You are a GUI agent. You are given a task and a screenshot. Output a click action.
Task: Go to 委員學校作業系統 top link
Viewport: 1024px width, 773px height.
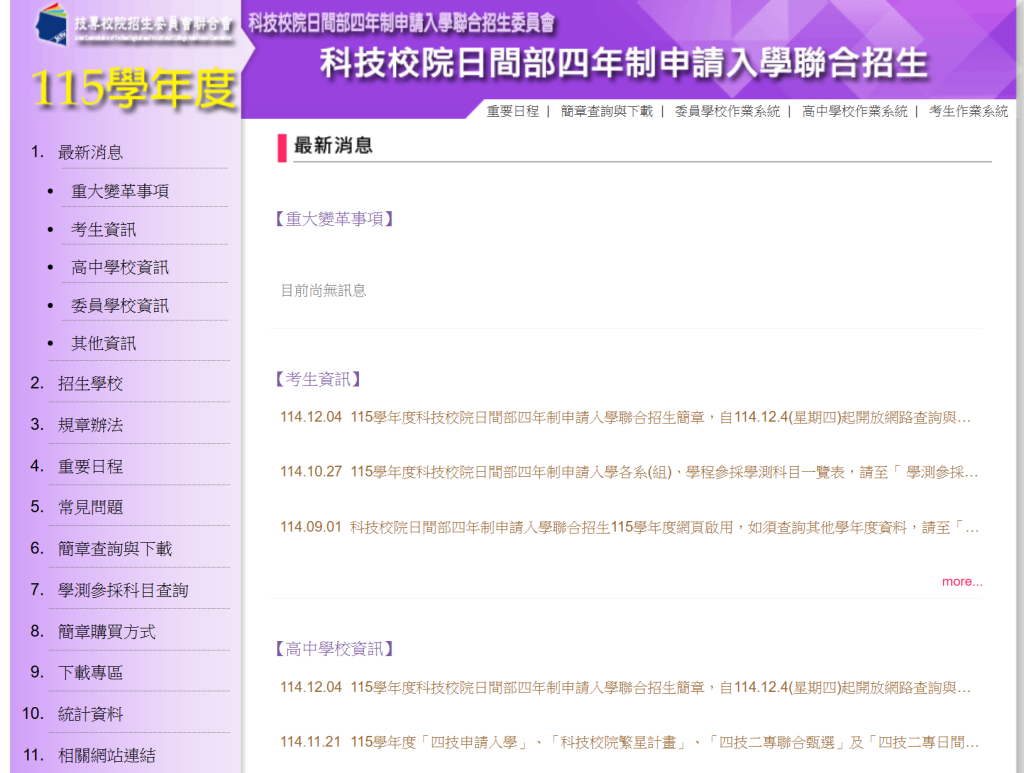pos(727,111)
